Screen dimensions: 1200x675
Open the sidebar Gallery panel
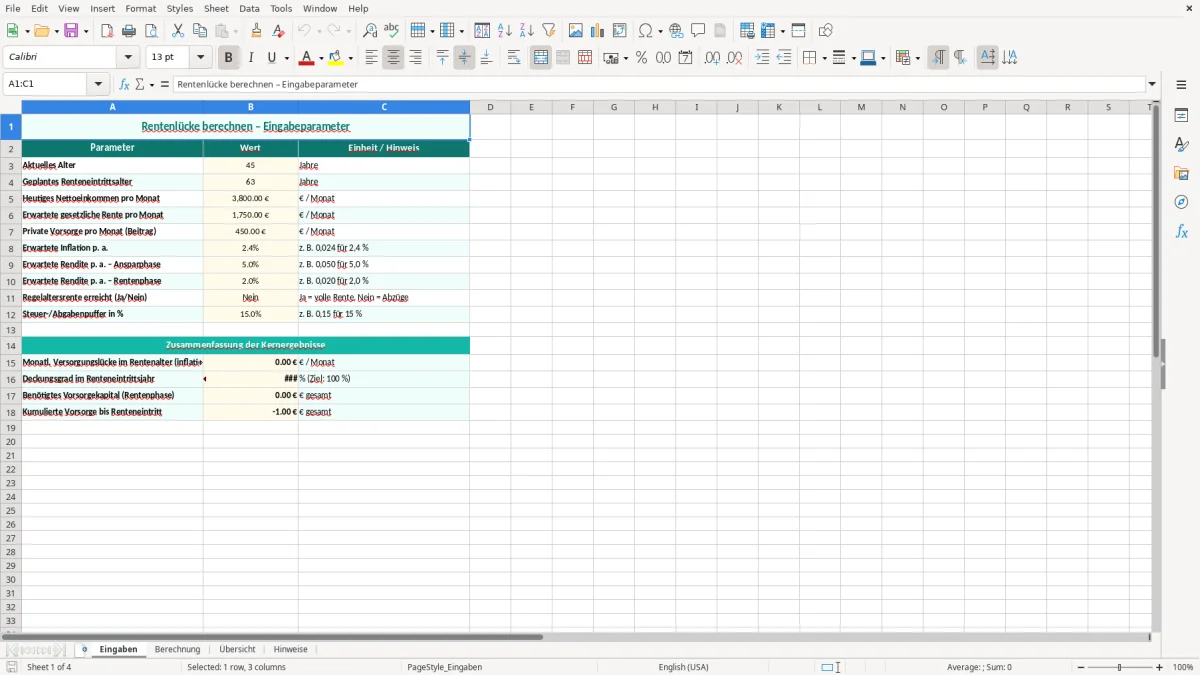point(1181,173)
